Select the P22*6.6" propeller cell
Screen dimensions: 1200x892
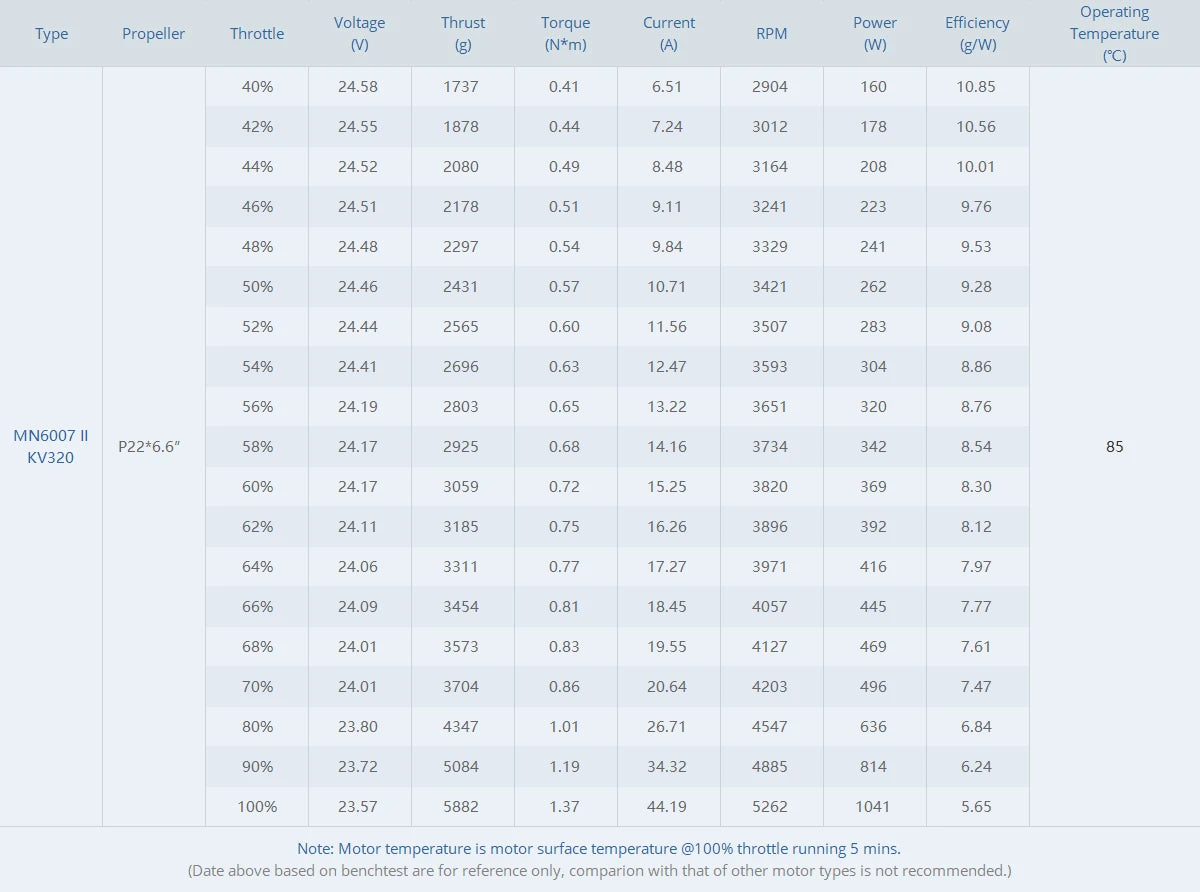click(x=149, y=447)
